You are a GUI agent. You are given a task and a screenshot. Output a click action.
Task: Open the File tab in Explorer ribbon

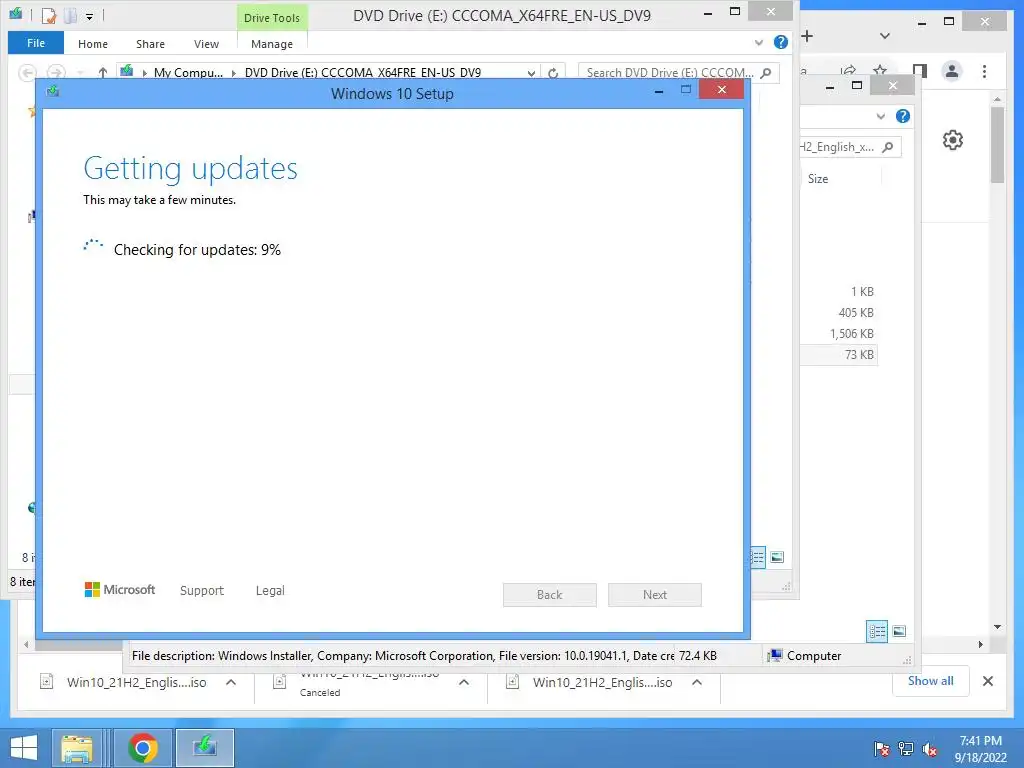click(36, 43)
